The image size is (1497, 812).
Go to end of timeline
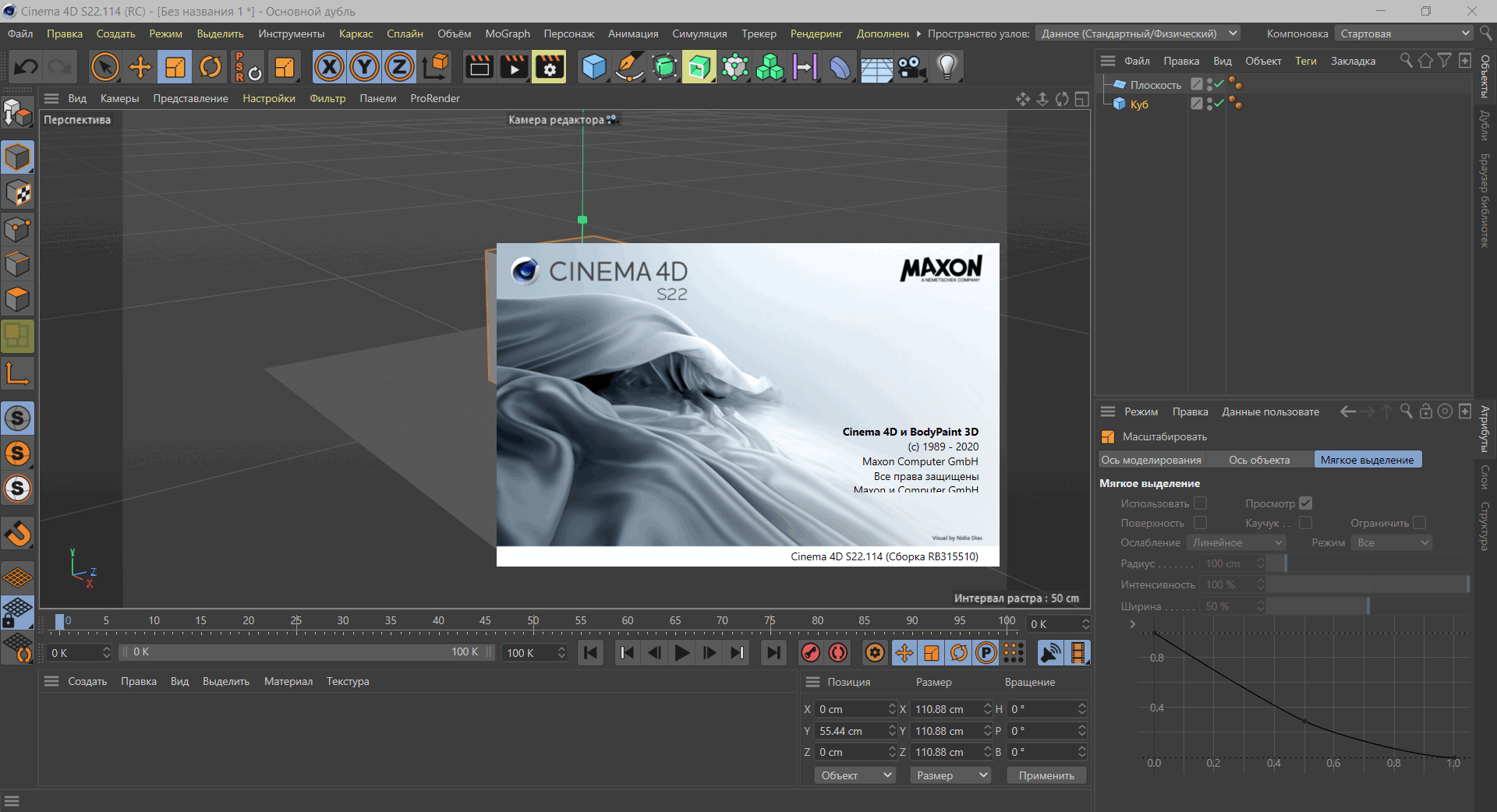pyautogui.click(x=773, y=653)
